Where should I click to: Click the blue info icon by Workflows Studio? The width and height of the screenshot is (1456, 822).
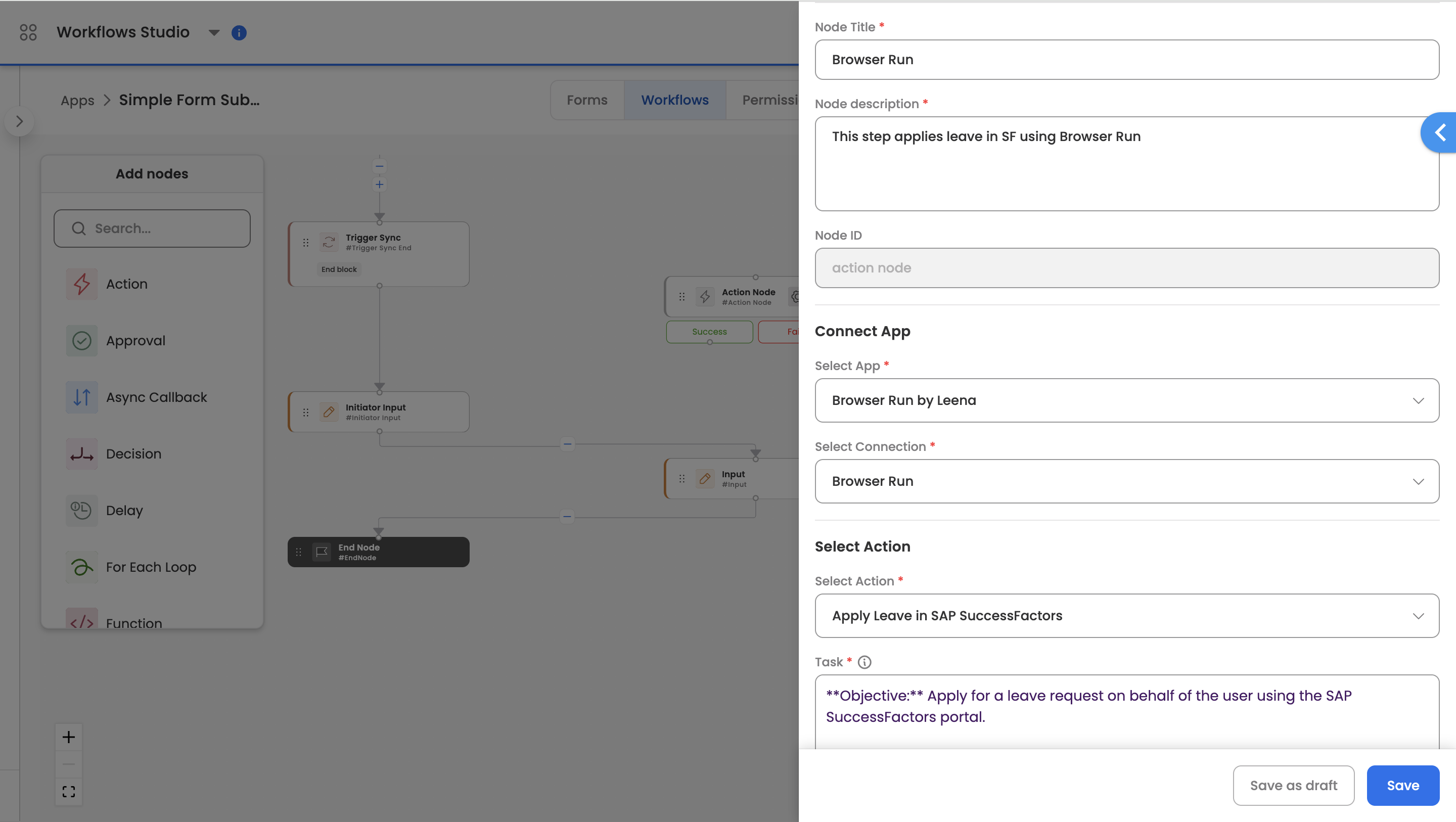pyautogui.click(x=239, y=33)
